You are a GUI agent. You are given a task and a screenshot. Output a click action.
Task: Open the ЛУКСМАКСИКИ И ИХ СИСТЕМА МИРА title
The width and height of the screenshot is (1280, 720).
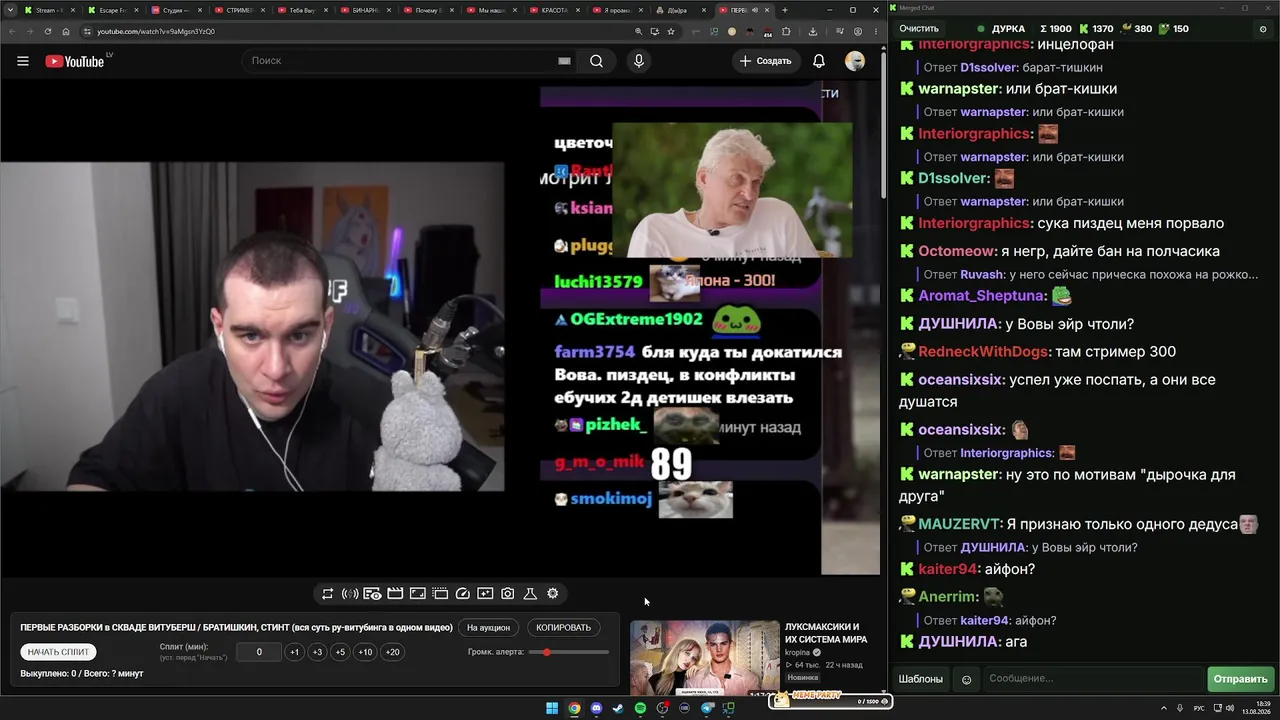[x=826, y=633]
